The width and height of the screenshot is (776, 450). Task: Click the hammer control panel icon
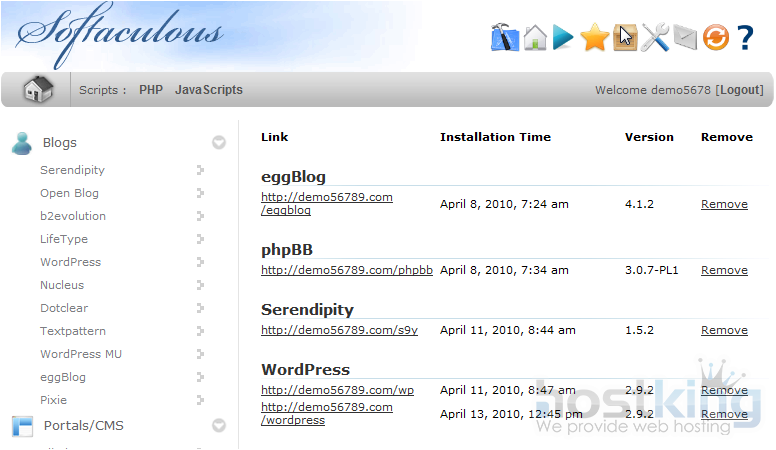point(505,38)
